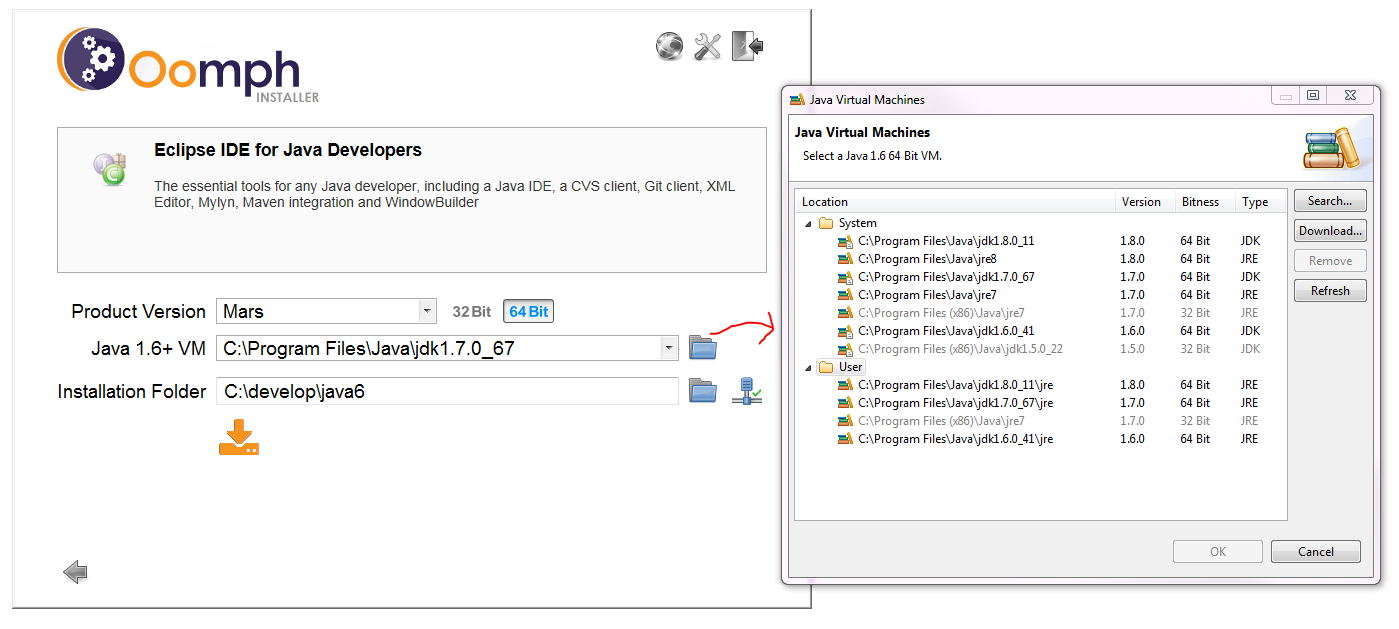Click the bundle pool network icon
This screenshot has height=629, width=1399.
pyautogui.click(x=747, y=391)
